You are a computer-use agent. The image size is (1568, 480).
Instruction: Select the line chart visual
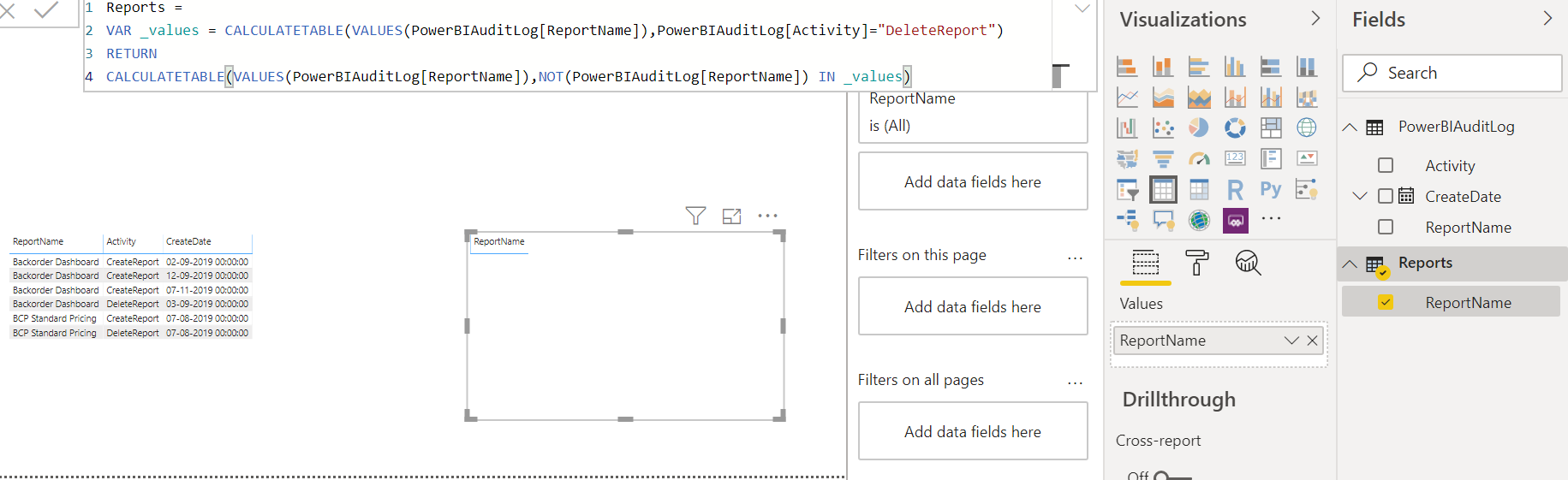(1127, 97)
